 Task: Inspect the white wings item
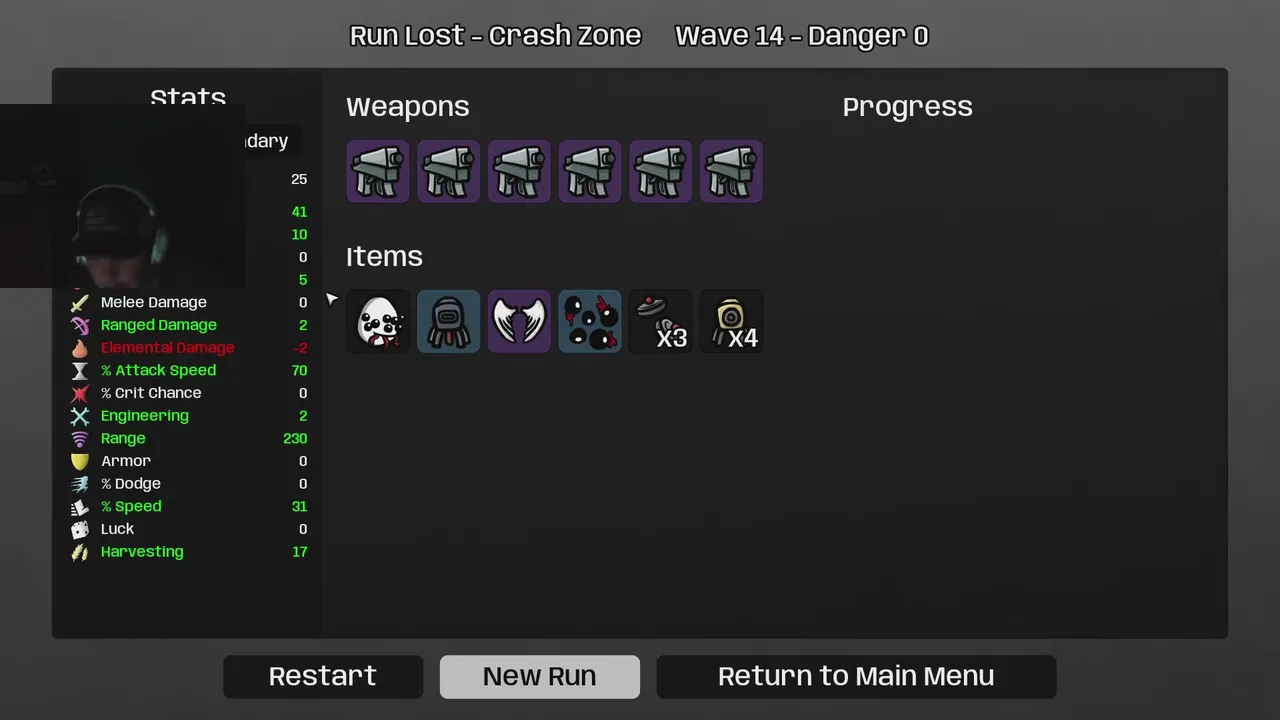click(519, 321)
